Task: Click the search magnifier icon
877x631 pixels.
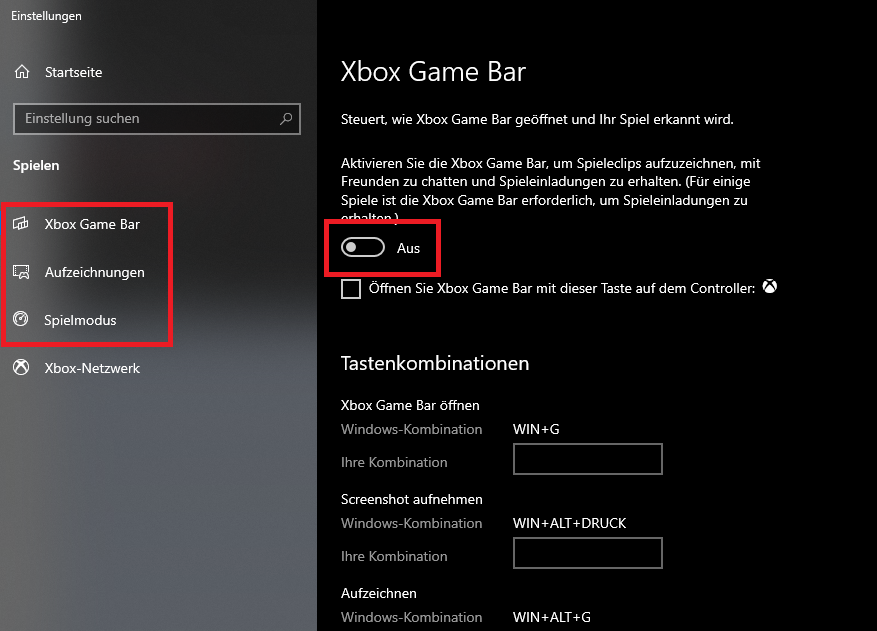Action: [x=286, y=119]
